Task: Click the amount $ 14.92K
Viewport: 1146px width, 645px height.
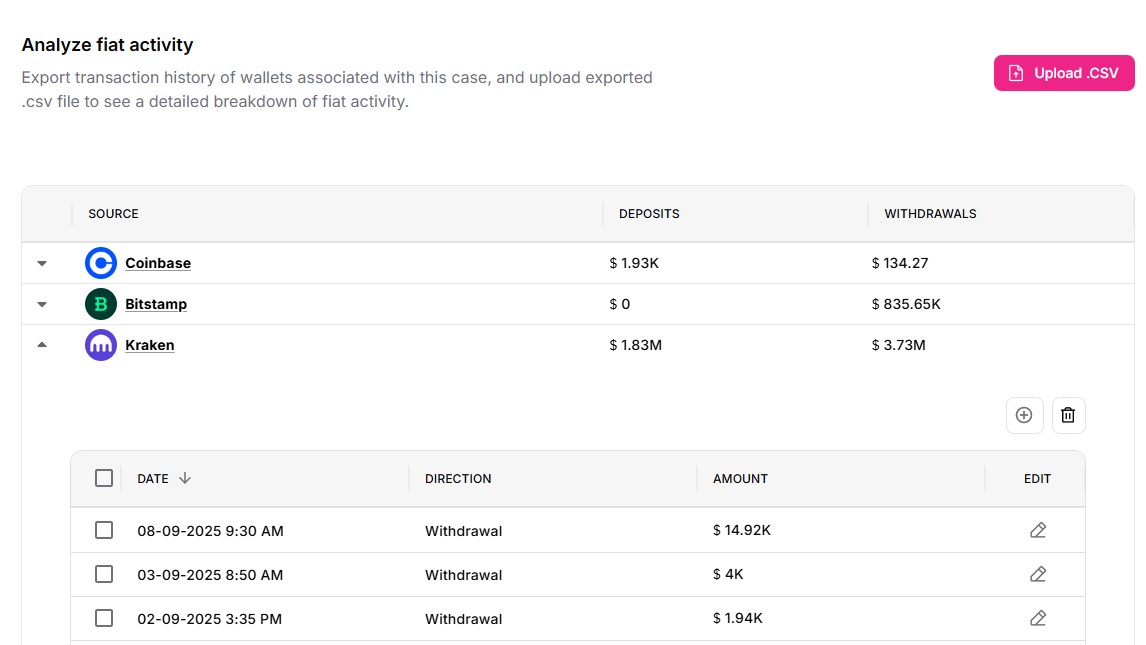Action: click(x=742, y=530)
